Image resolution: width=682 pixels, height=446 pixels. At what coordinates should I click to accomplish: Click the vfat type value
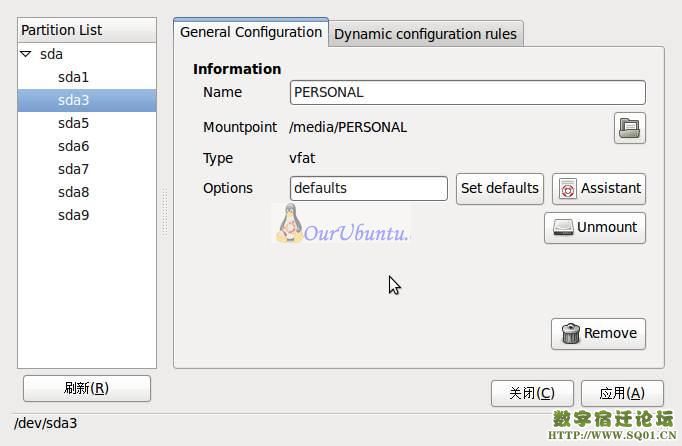pyautogui.click(x=302, y=158)
